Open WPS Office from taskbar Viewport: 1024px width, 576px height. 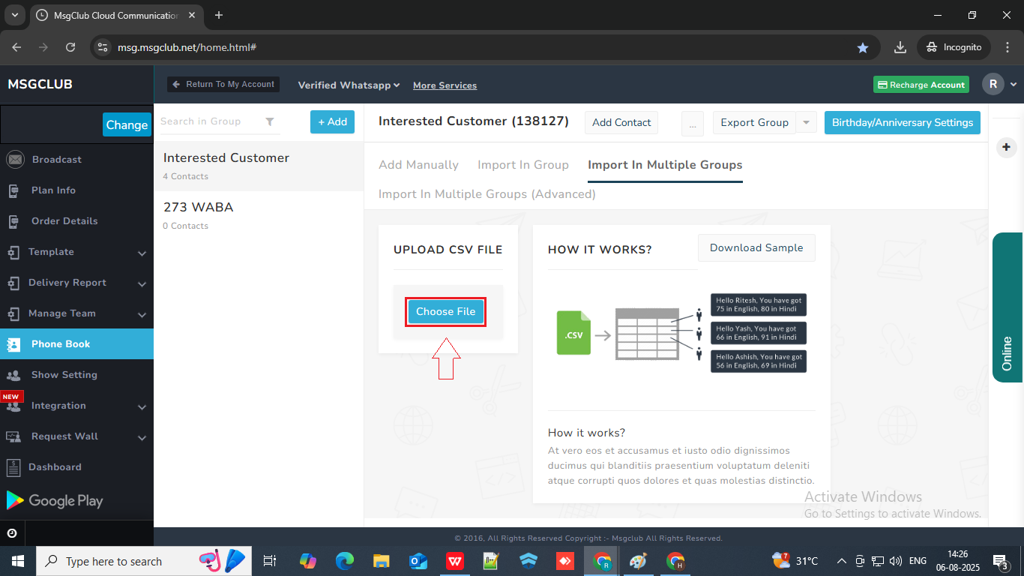click(x=455, y=561)
